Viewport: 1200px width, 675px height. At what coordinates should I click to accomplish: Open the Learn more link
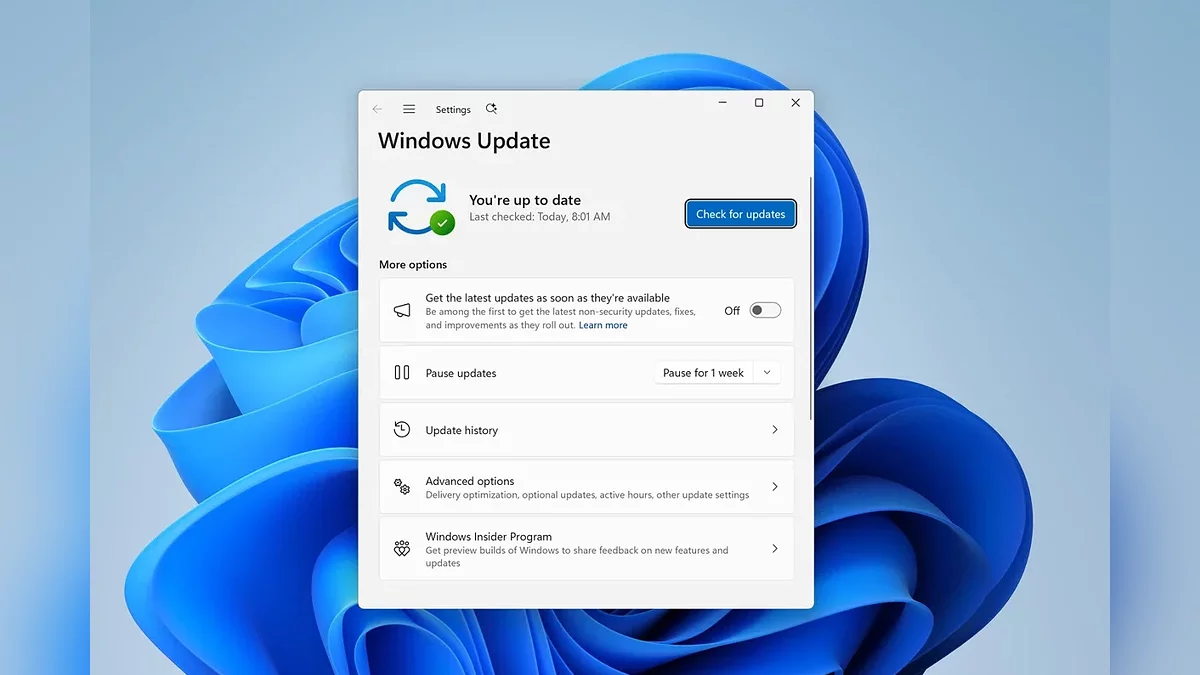coord(603,325)
